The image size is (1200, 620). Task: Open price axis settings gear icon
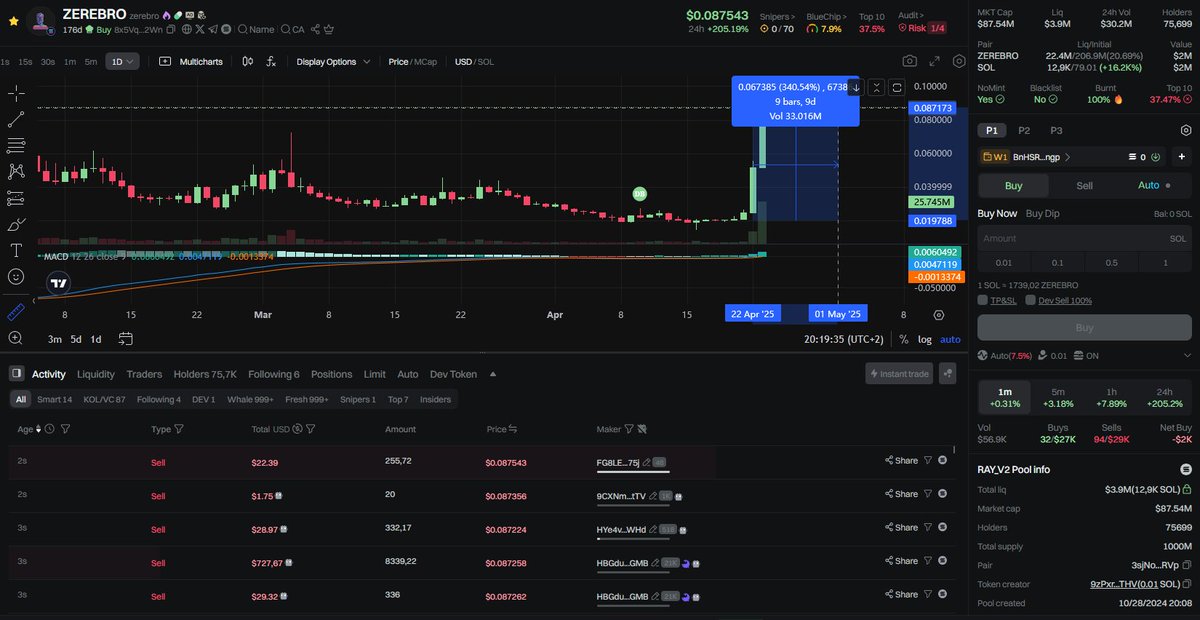938,313
